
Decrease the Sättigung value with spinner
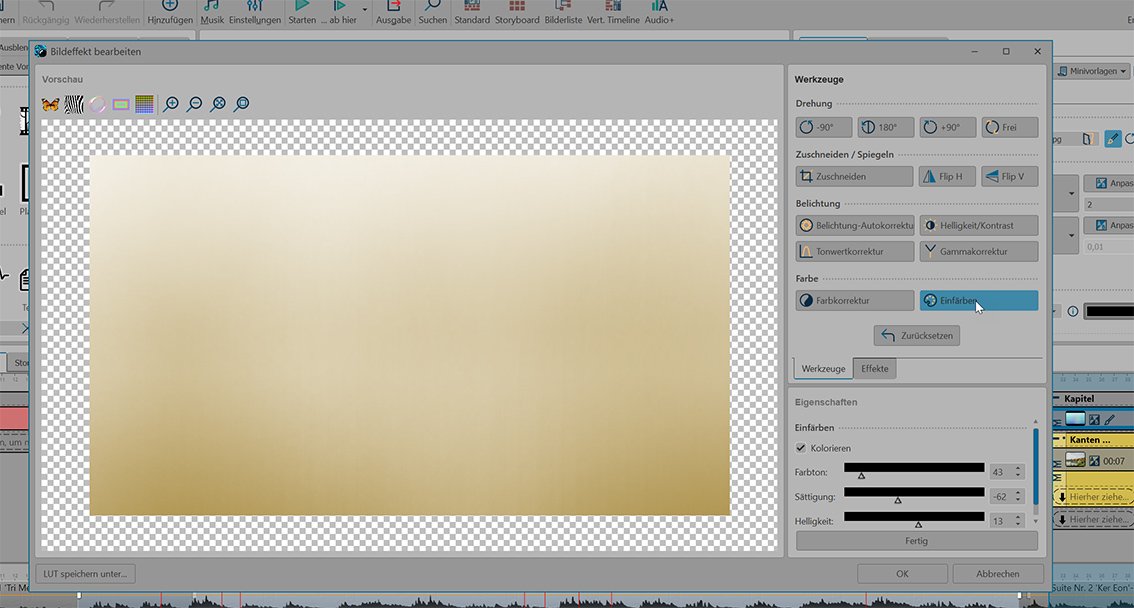[1018, 500]
